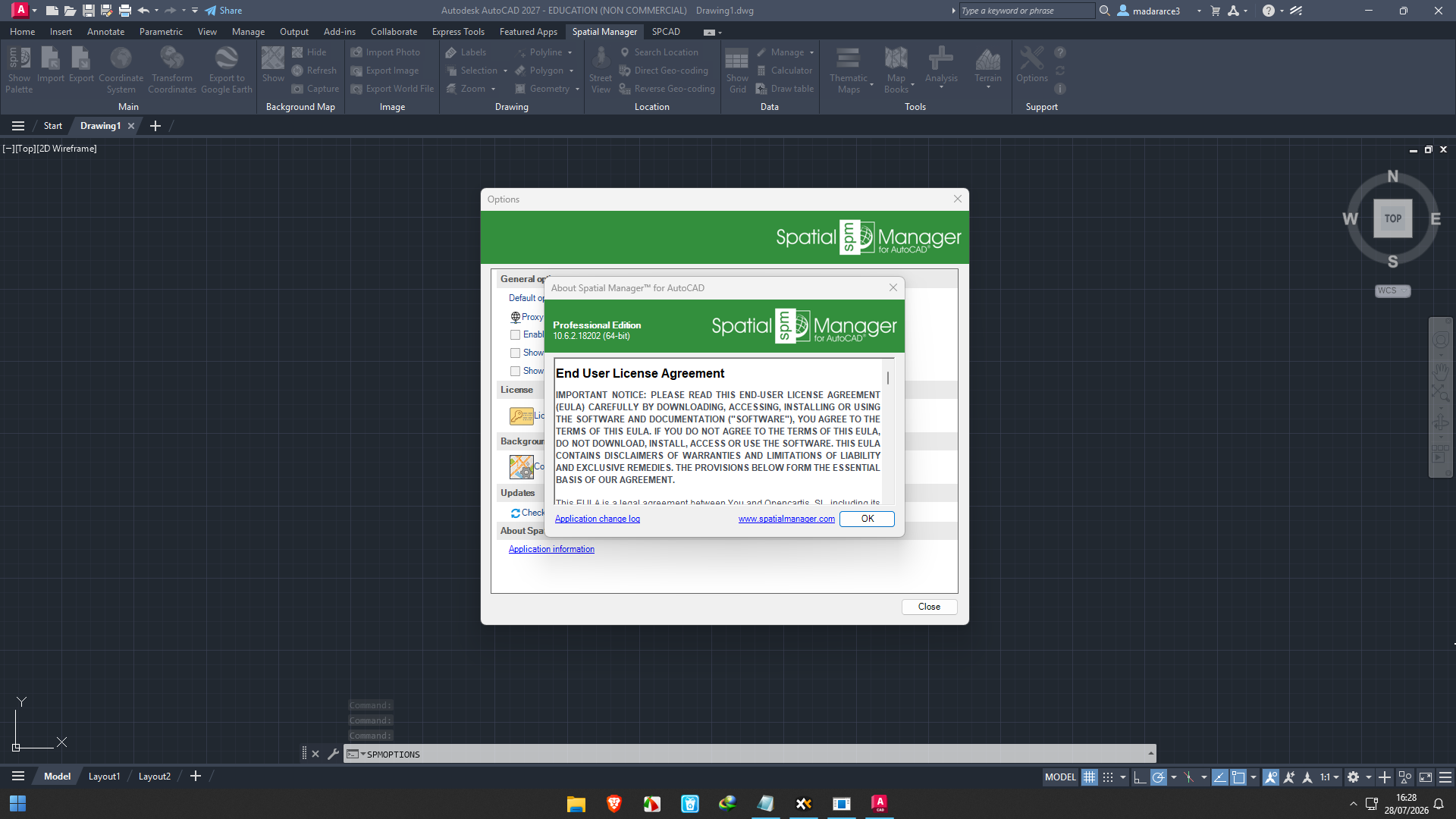Open the www.spatialmanager.com link

[x=786, y=519]
